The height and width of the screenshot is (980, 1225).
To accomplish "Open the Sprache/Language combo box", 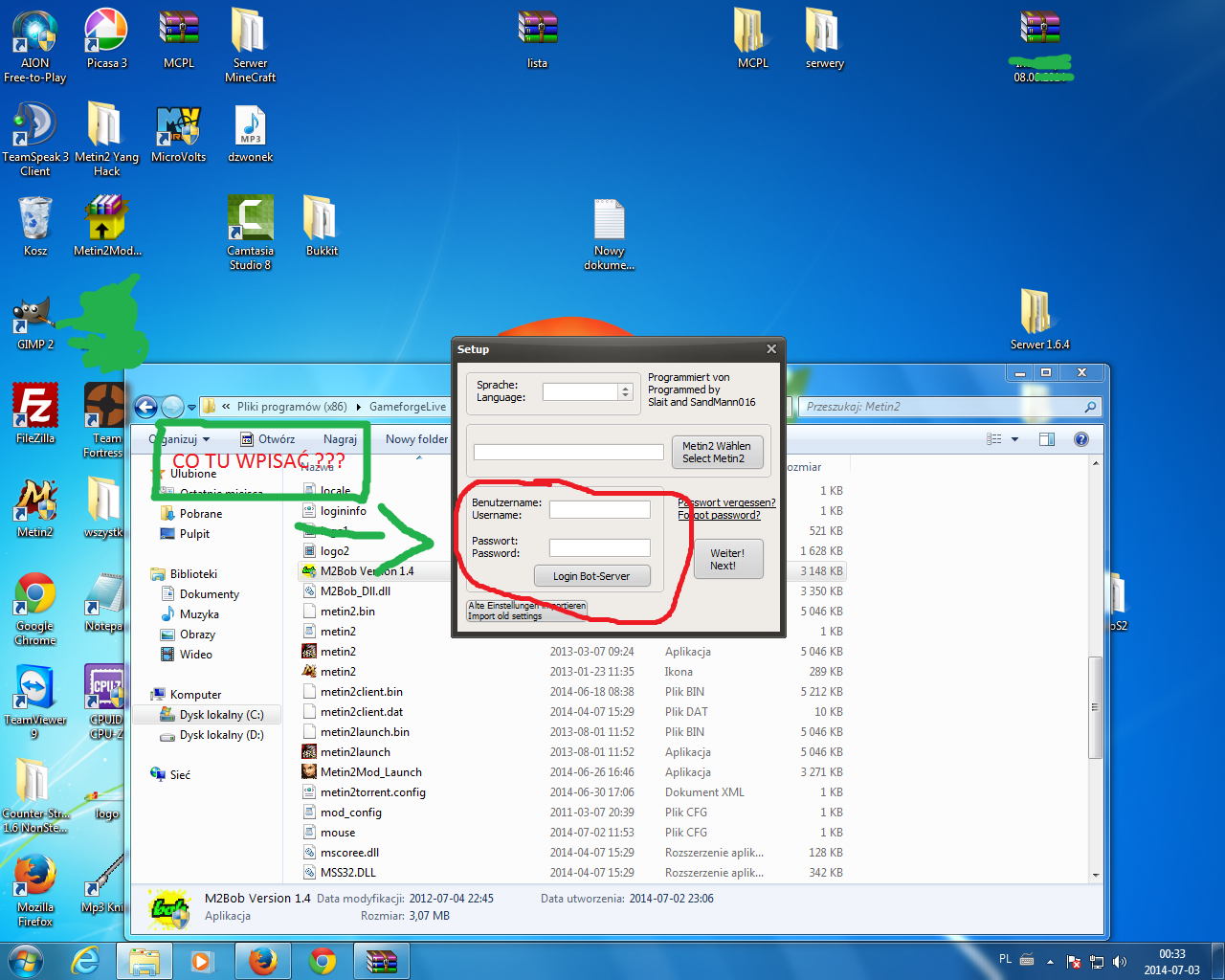I will 587,392.
